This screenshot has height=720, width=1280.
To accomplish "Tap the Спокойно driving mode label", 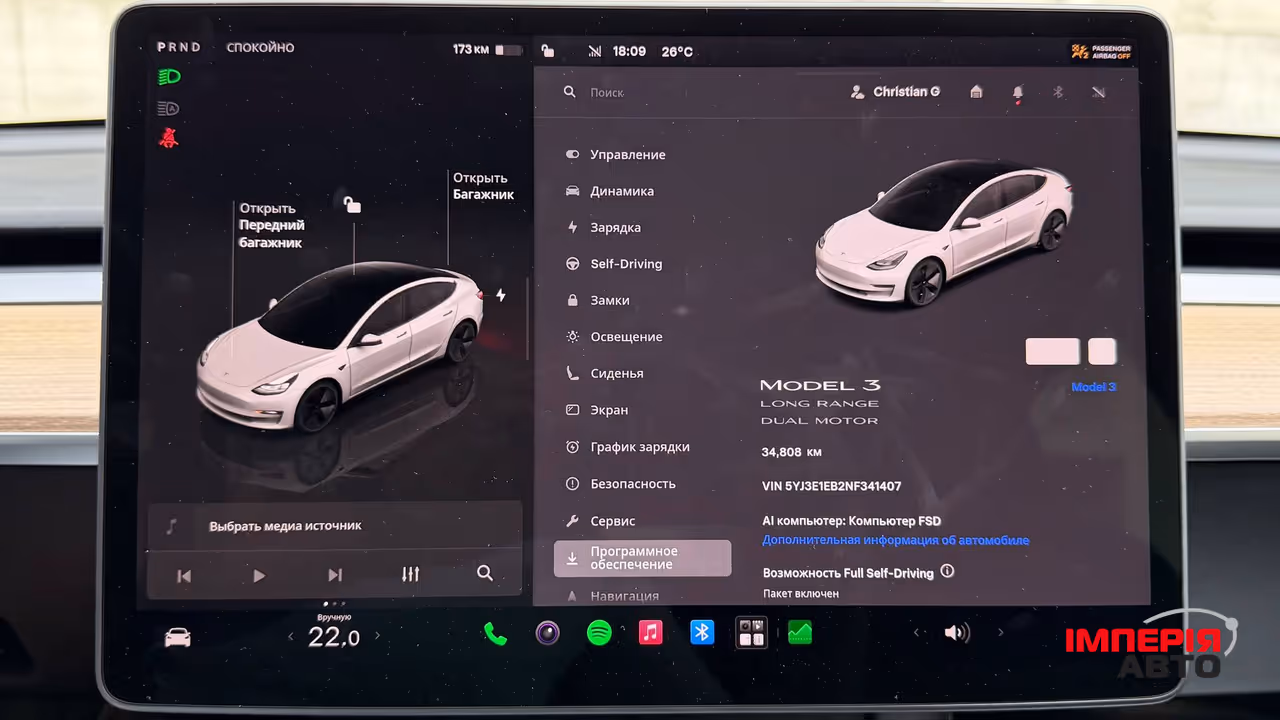I will point(260,47).
